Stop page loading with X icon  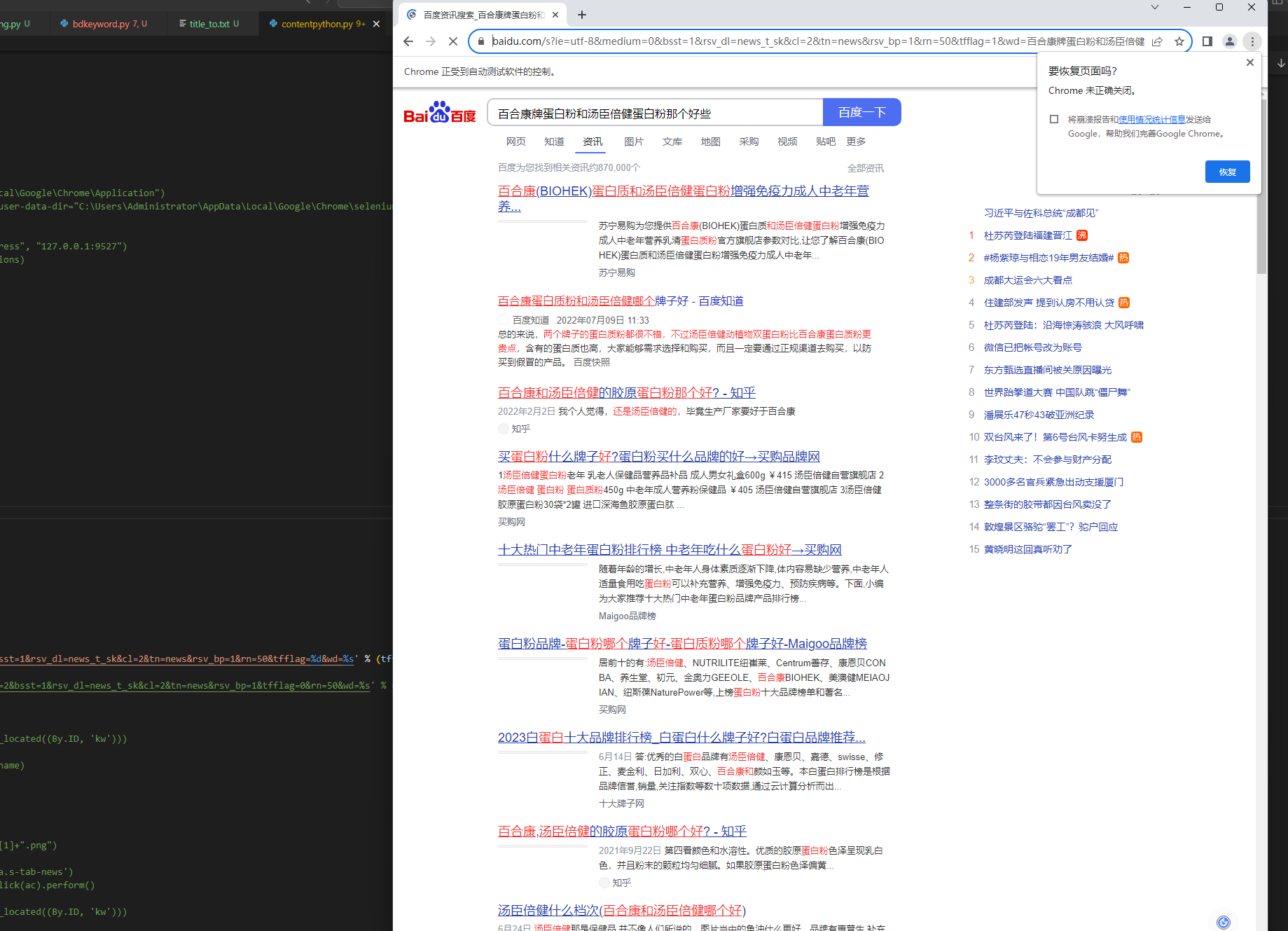[453, 41]
